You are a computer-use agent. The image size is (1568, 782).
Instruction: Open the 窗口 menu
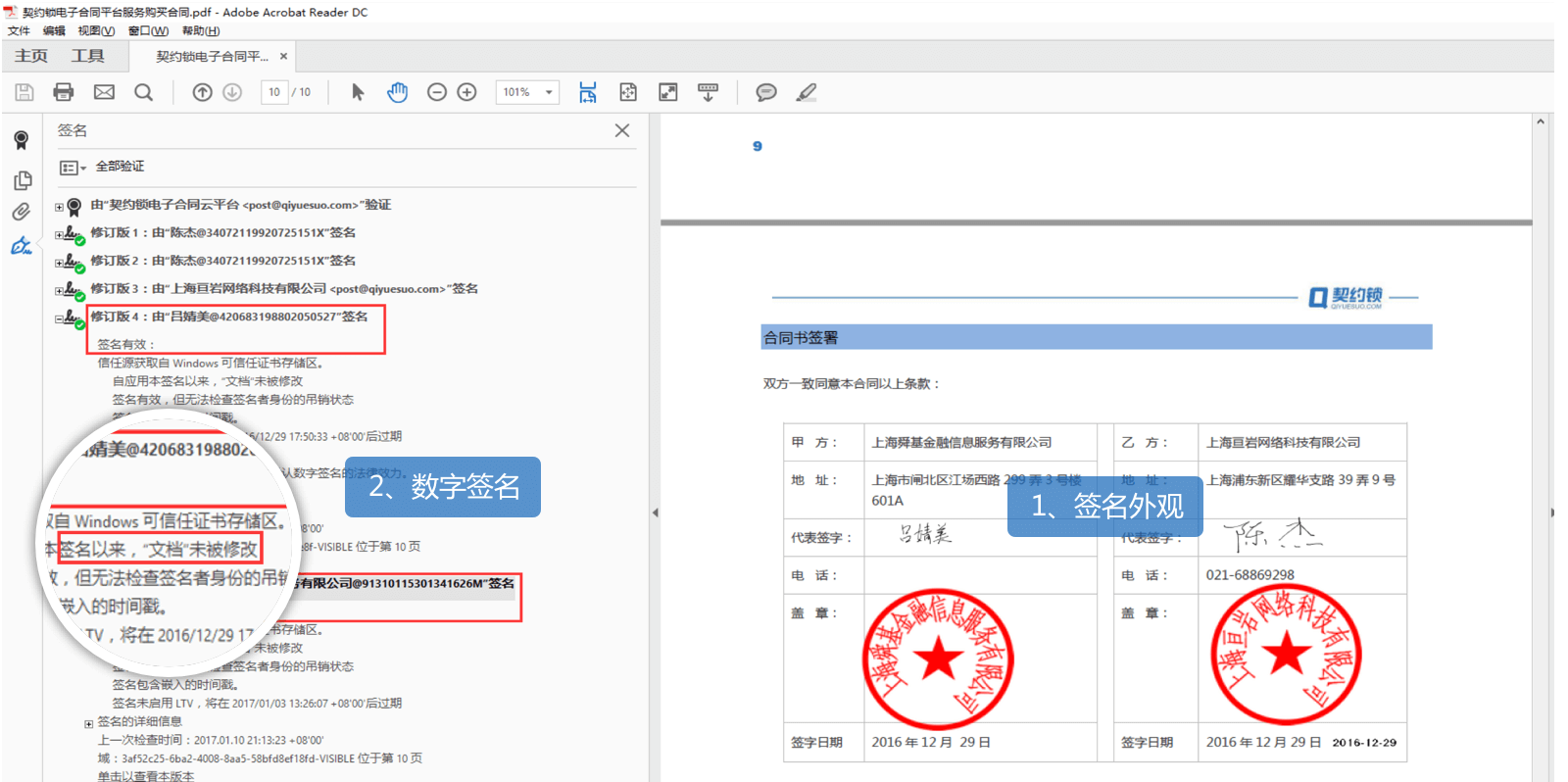pyautogui.click(x=148, y=30)
